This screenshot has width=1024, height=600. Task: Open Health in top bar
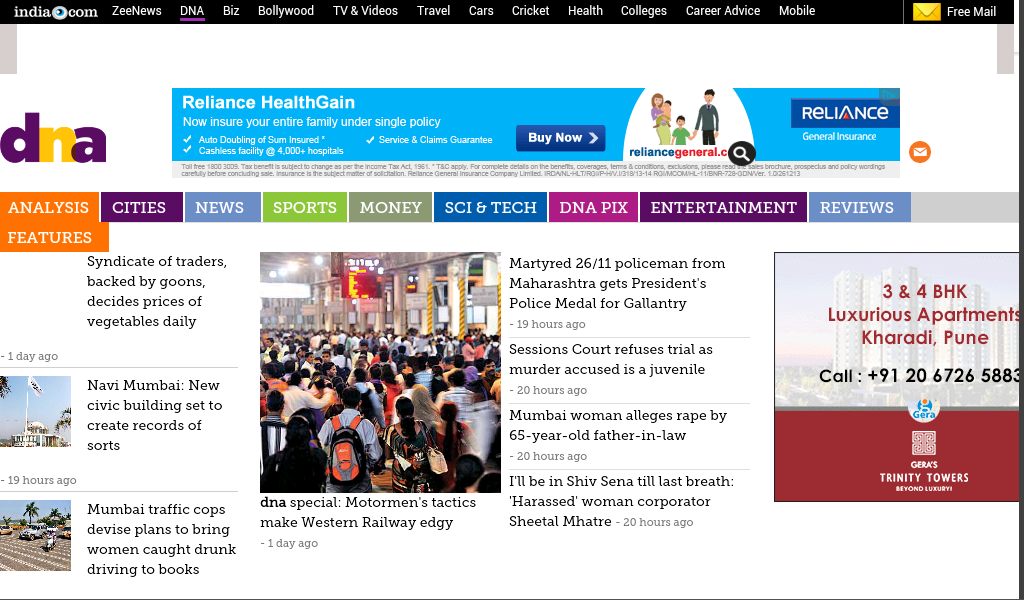(x=585, y=10)
